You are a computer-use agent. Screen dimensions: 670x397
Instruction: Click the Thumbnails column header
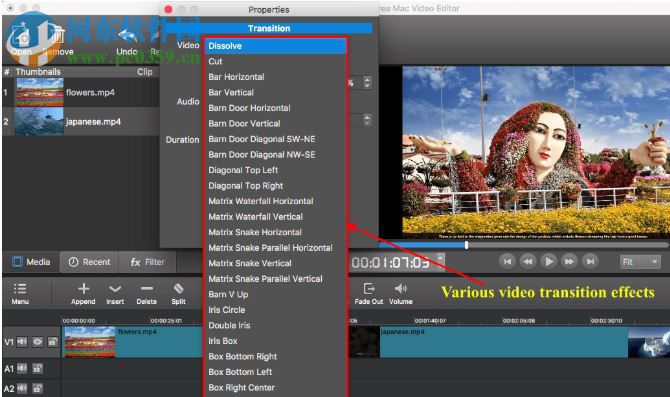click(x=38, y=72)
